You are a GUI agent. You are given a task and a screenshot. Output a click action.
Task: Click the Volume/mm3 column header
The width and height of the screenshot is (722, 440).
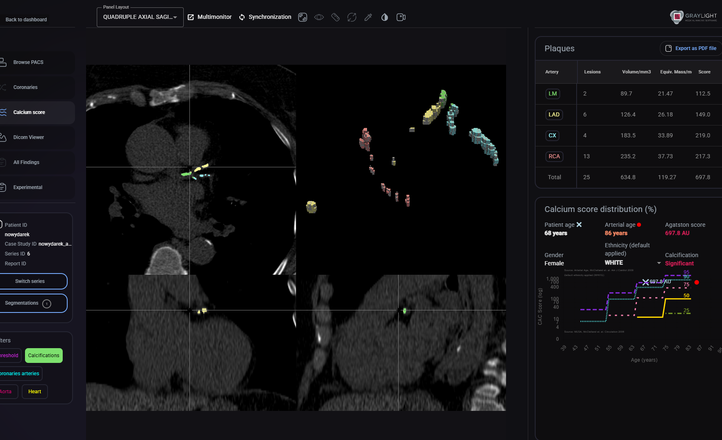pyautogui.click(x=636, y=72)
